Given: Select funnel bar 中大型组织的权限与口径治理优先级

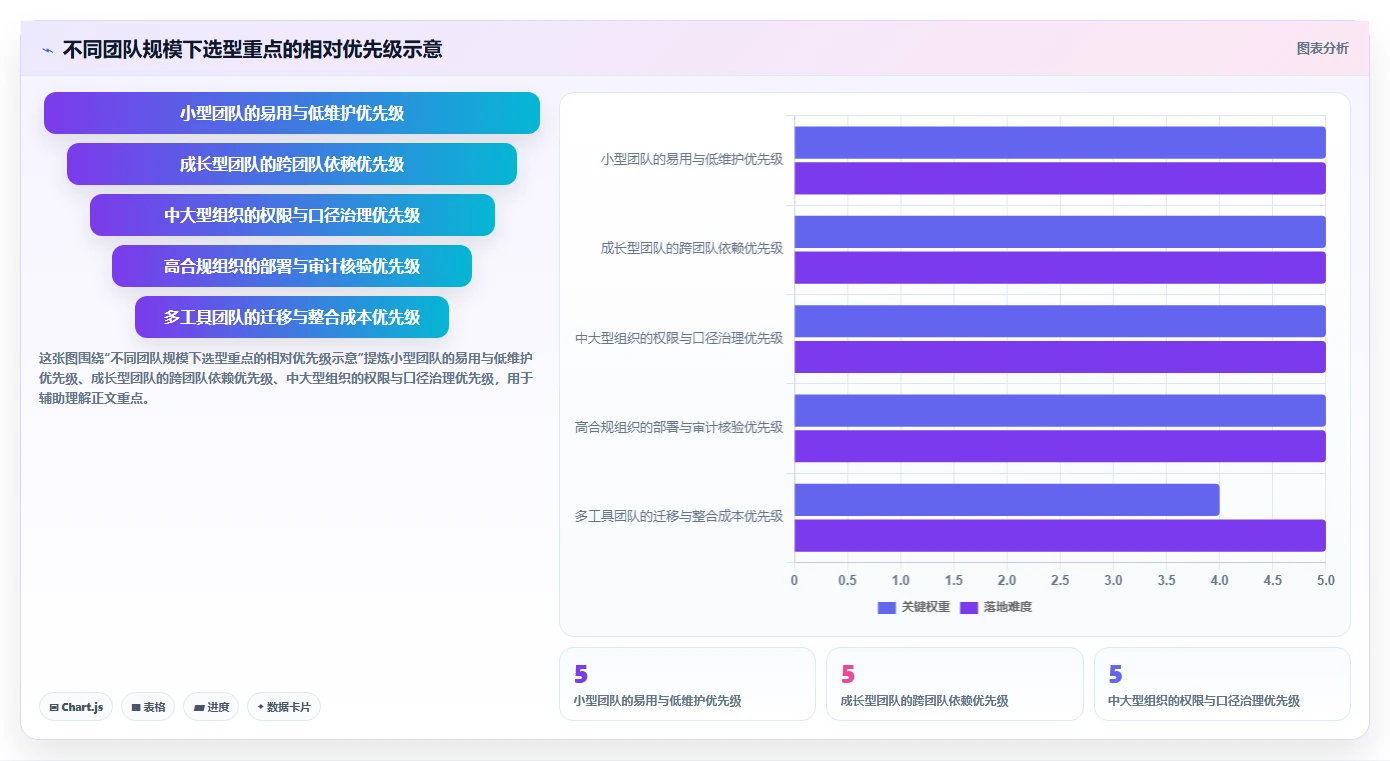Looking at the screenshot, I should point(292,215).
